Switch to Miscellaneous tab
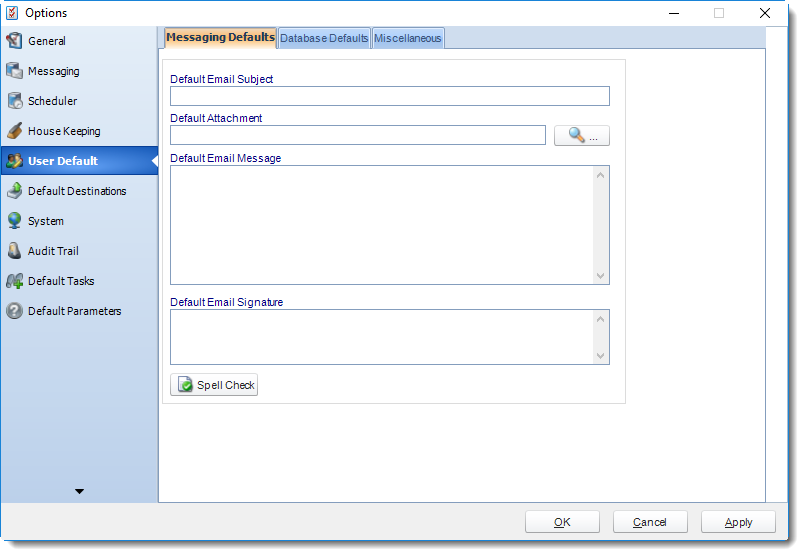The width and height of the screenshot is (804, 556). 408,38
